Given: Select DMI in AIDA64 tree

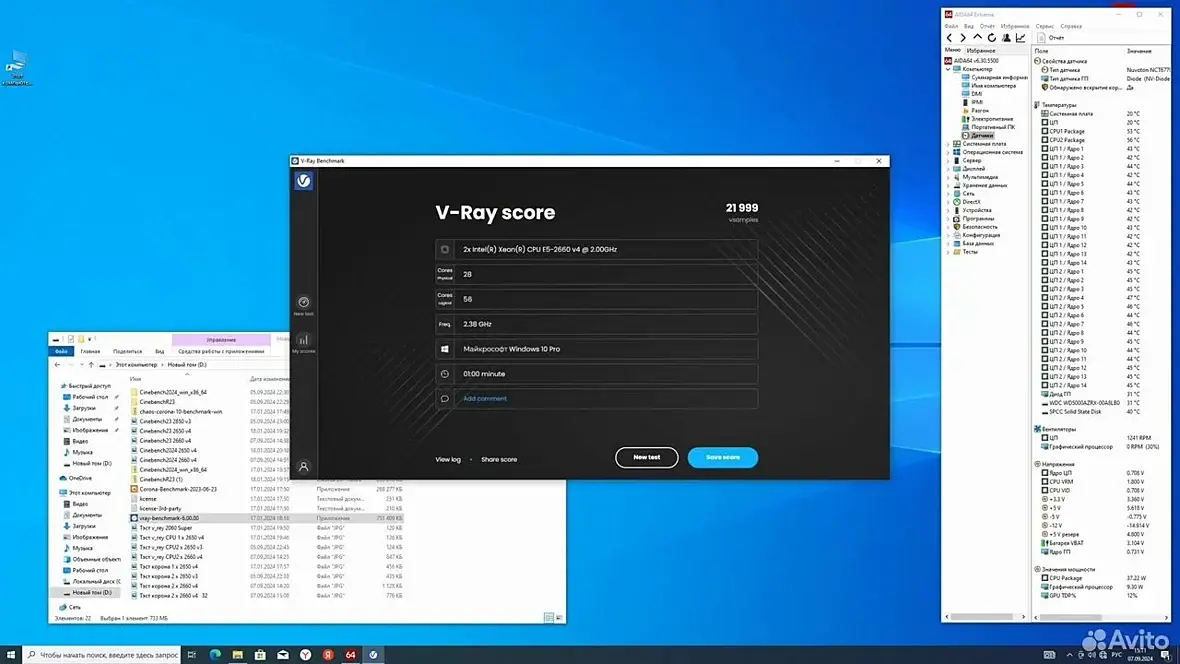Looking at the screenshot, I should tap(976, 94).
